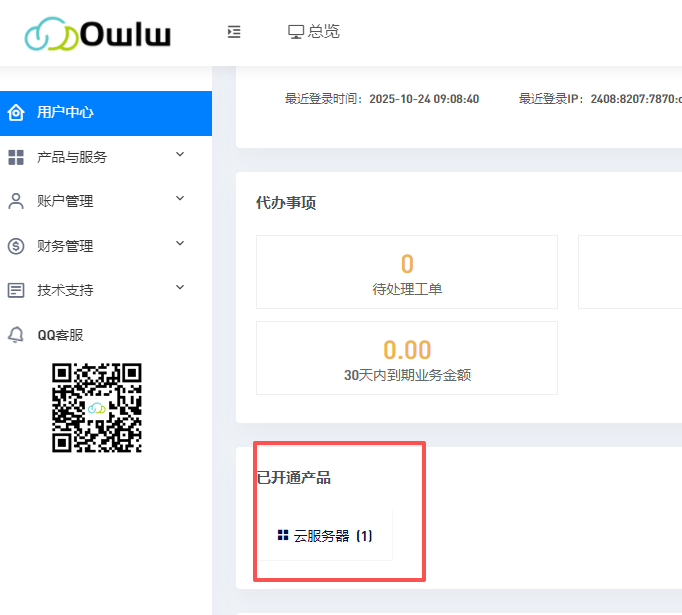
Task: Click the QQ客服 QR code image
Action: click(97, 407)
